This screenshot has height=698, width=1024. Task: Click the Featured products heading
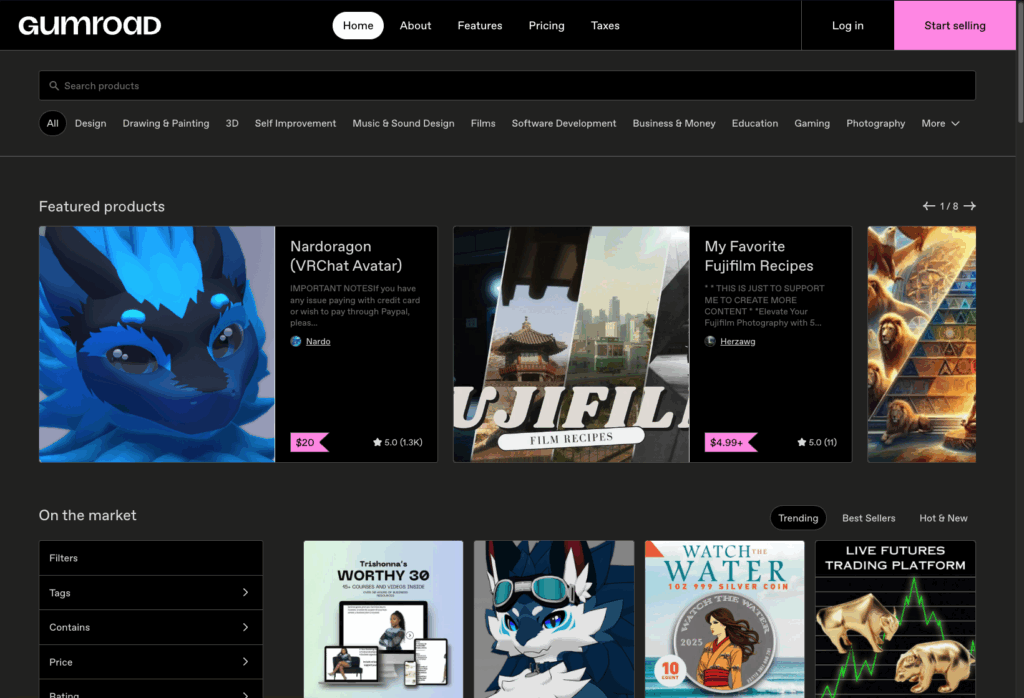point(102,206)
